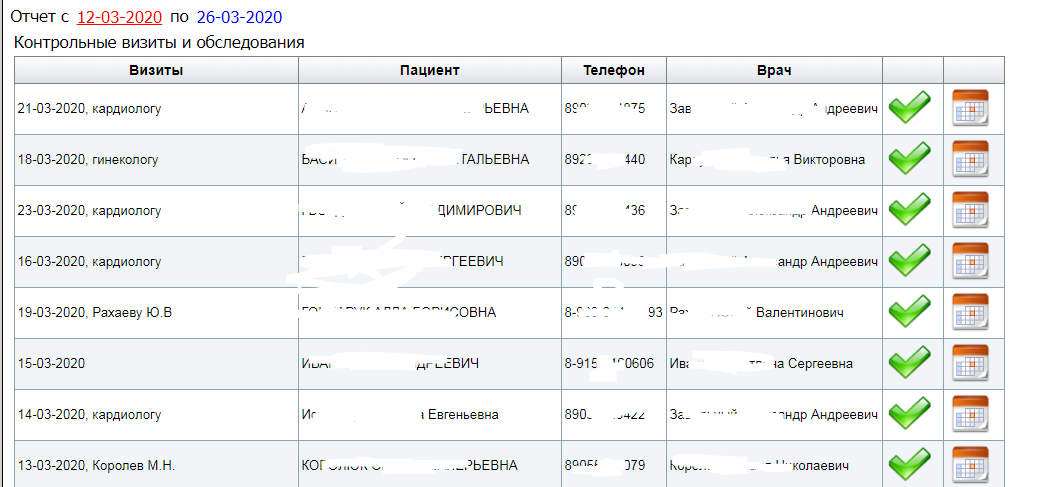The width and height of the screenshot is (1057, 487).
Task: Click the Врач column header
Action: (x=774, y=70)
